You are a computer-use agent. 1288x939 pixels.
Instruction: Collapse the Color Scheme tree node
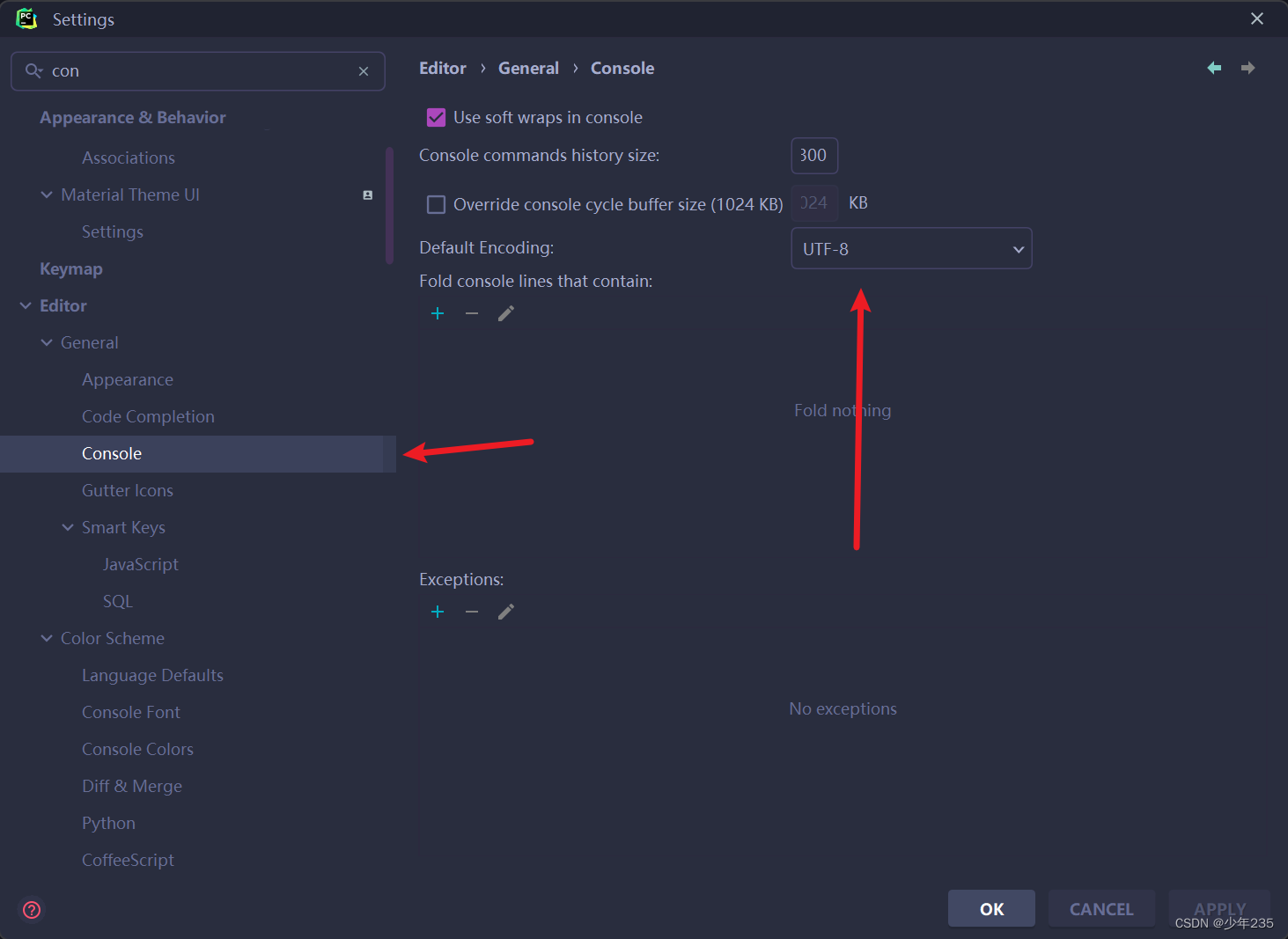tap(47, 638)
